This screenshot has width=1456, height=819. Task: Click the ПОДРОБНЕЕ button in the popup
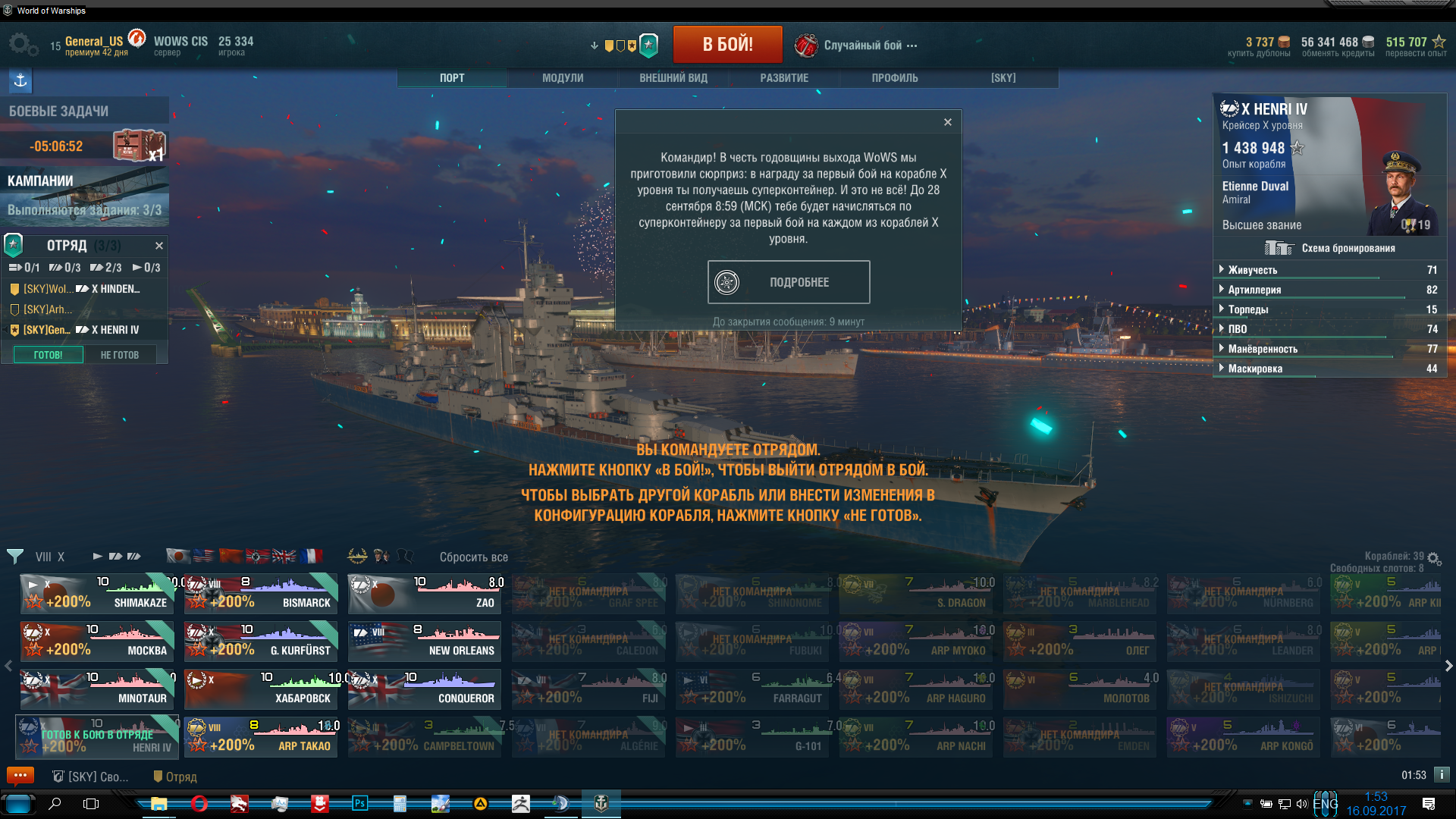point(789,282)
